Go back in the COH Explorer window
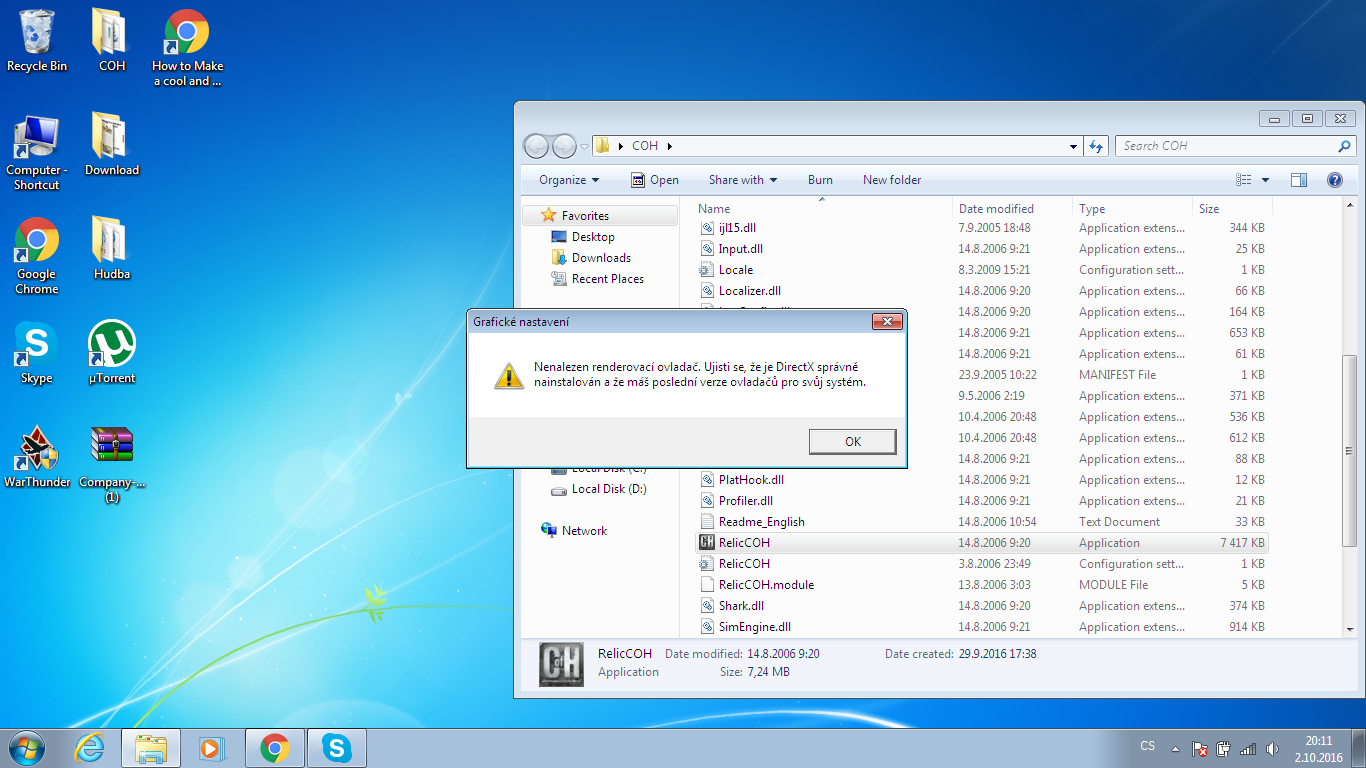1366x768 pixels. (536, 146)
